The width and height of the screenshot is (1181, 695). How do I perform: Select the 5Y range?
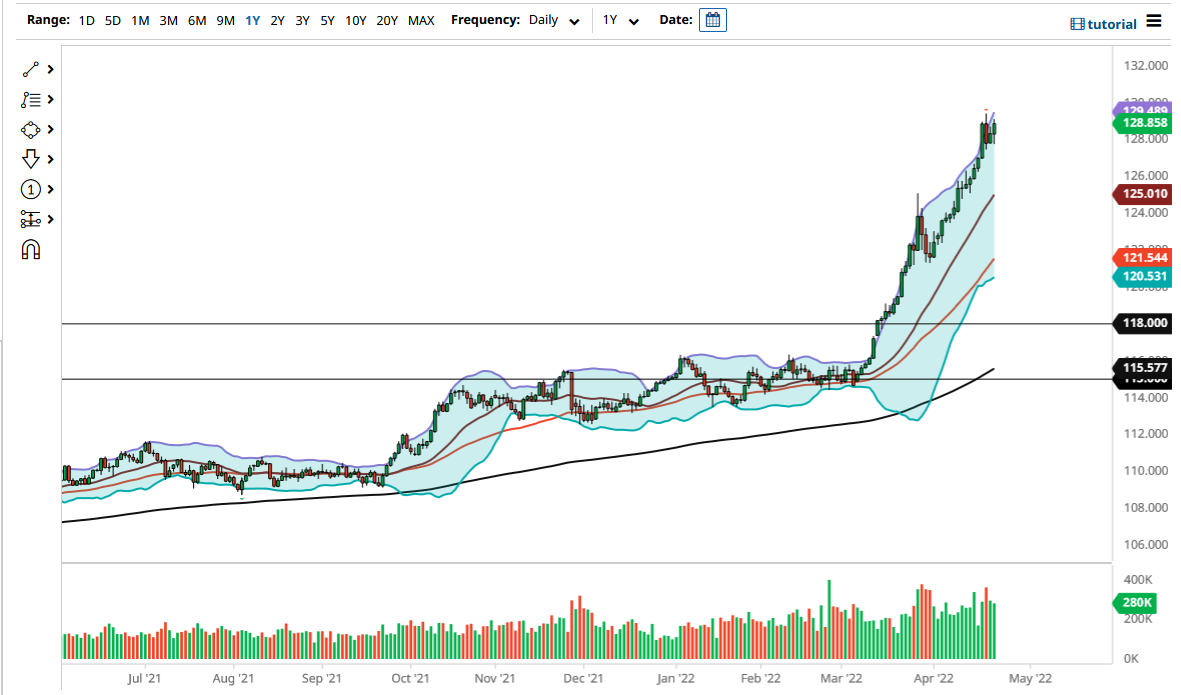point(328,20)
